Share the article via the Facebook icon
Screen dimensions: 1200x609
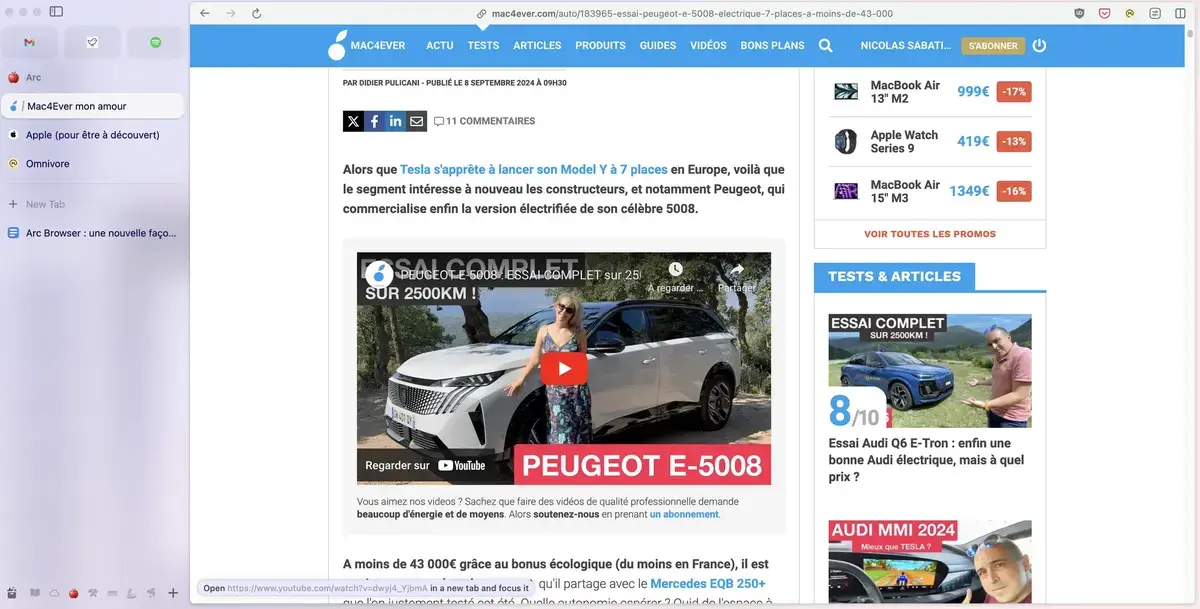coord(374,120)
